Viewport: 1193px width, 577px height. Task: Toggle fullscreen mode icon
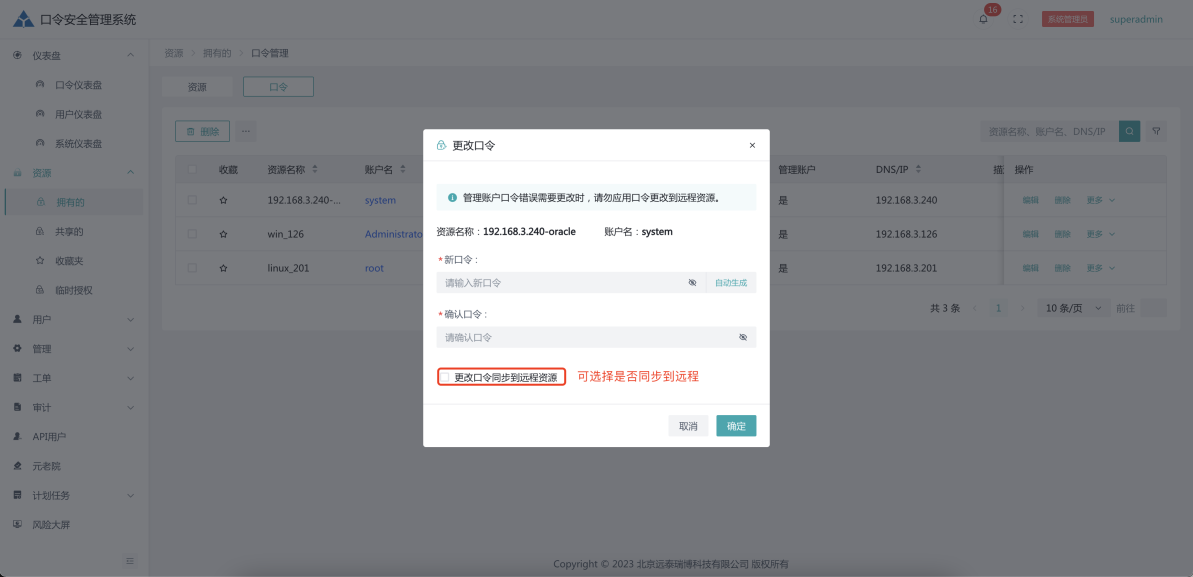[x=1018, y=19]
